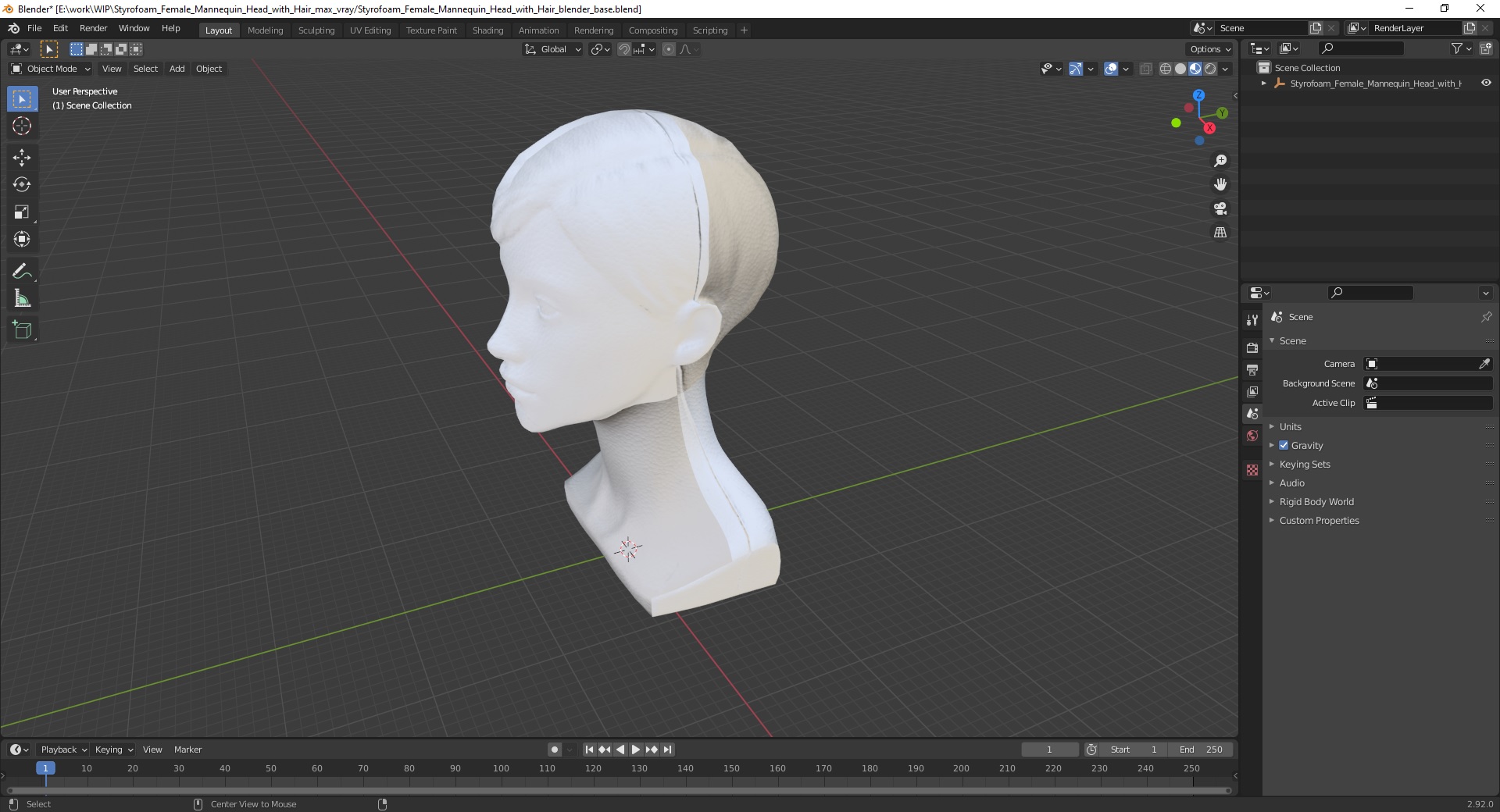Open the View Layer properties tab

point(1252,391)
